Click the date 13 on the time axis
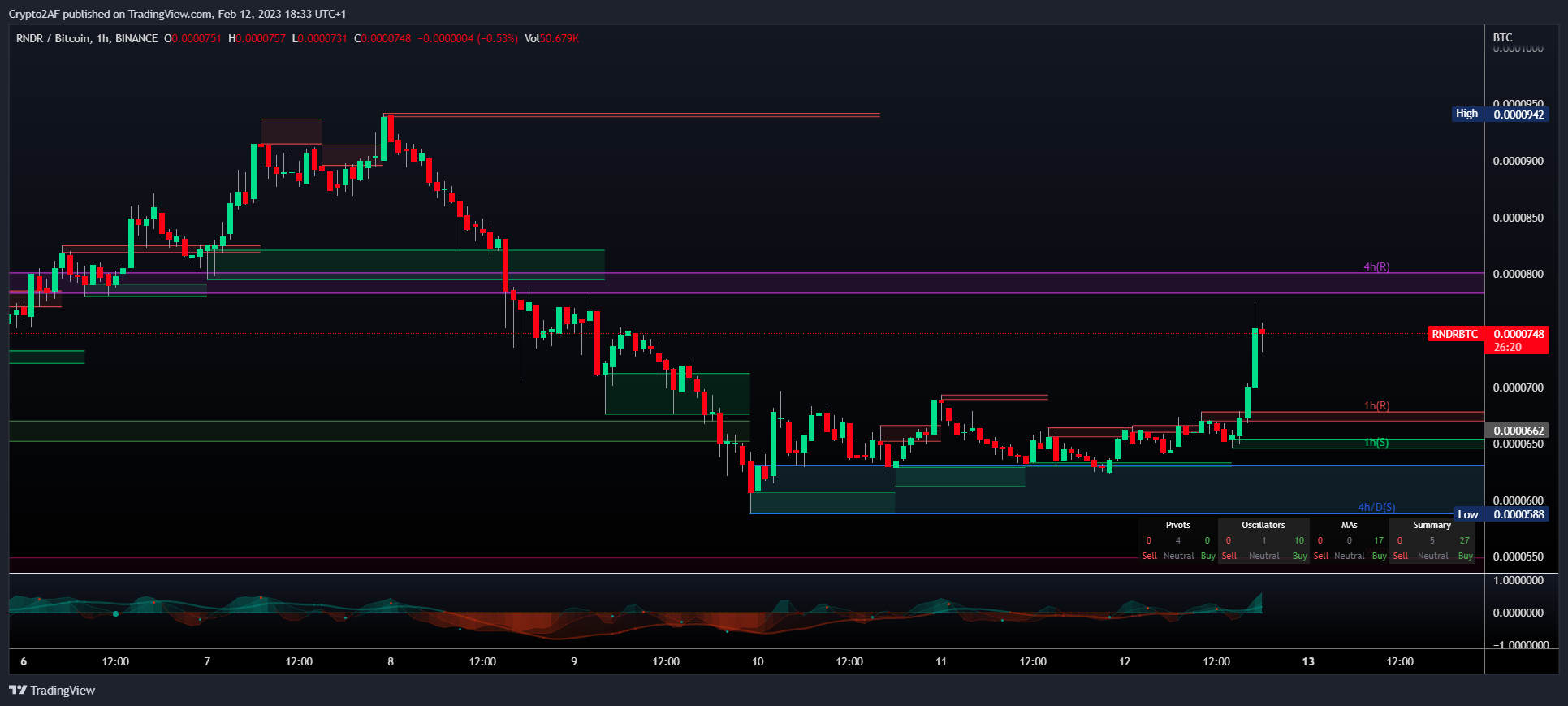1568x706 pixels. click(1308, 661)
